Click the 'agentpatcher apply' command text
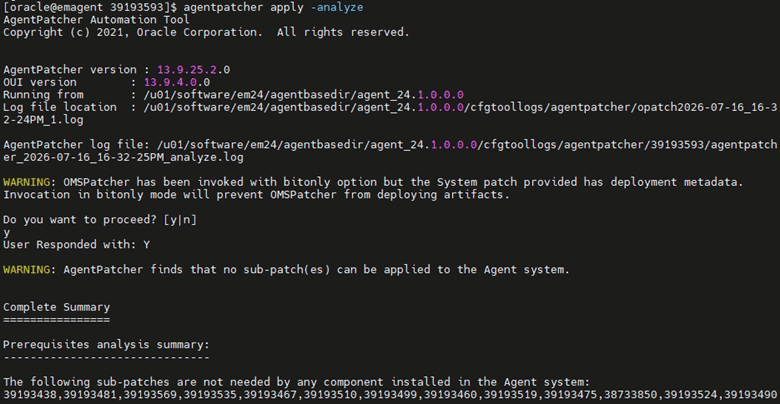780x404 pixels. [244, 7]
